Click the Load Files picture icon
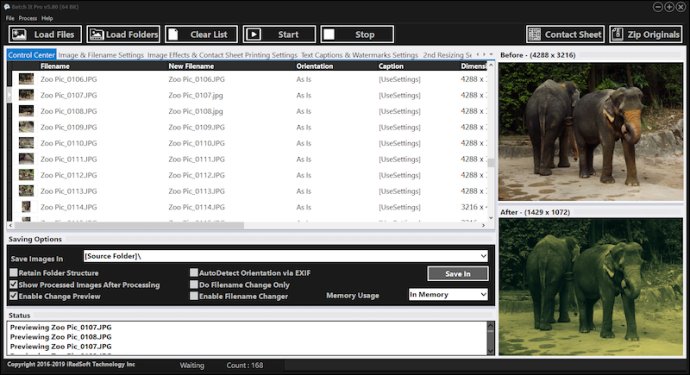The image size is (690, 375). [x=19, y=34]
